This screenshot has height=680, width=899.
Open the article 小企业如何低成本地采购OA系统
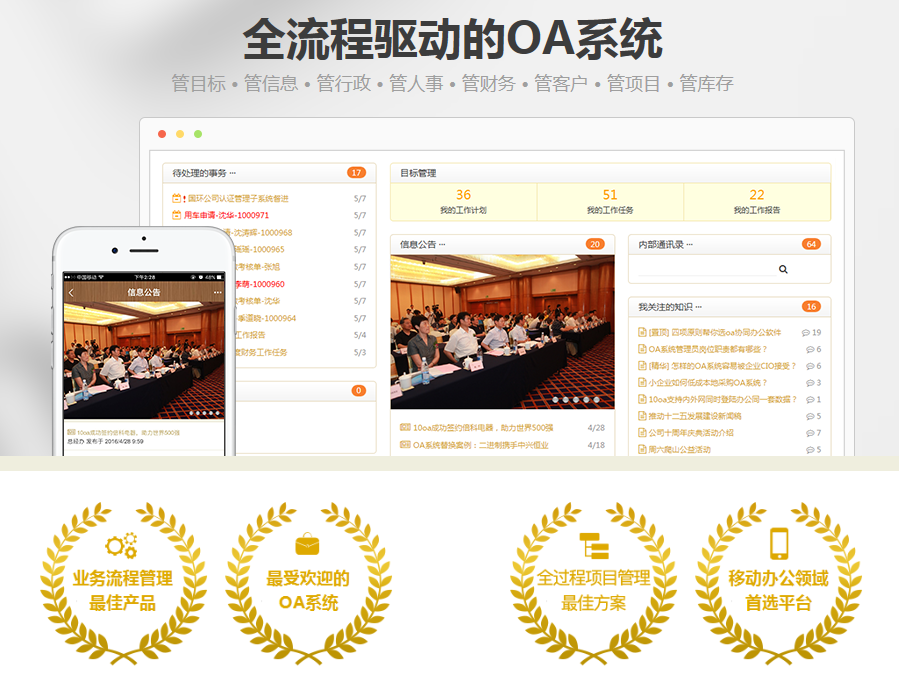[707, 382]
